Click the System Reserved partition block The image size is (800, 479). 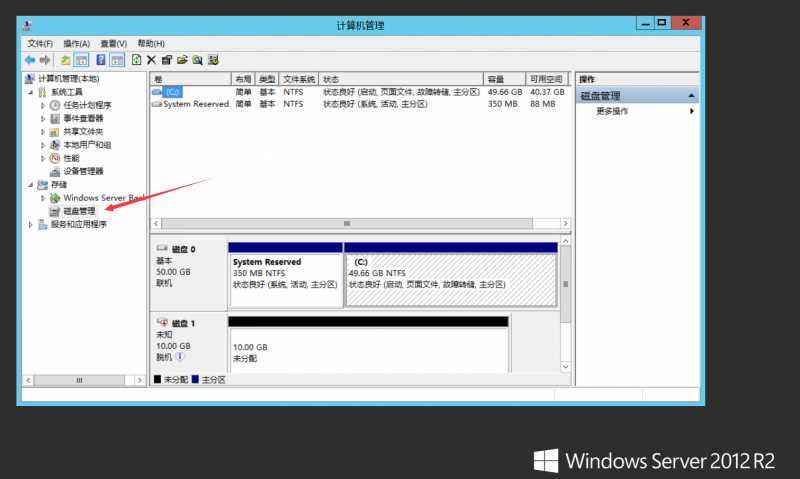285,275
